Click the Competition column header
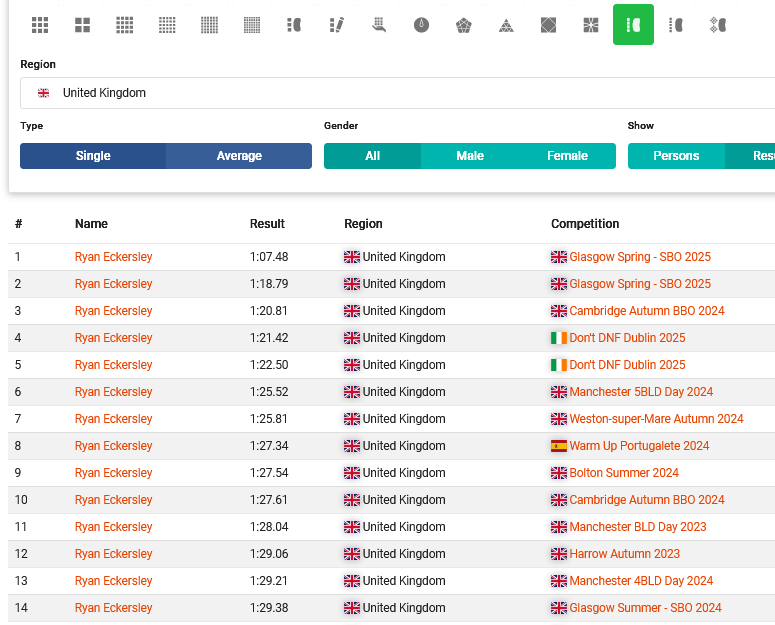 point(585,224)
